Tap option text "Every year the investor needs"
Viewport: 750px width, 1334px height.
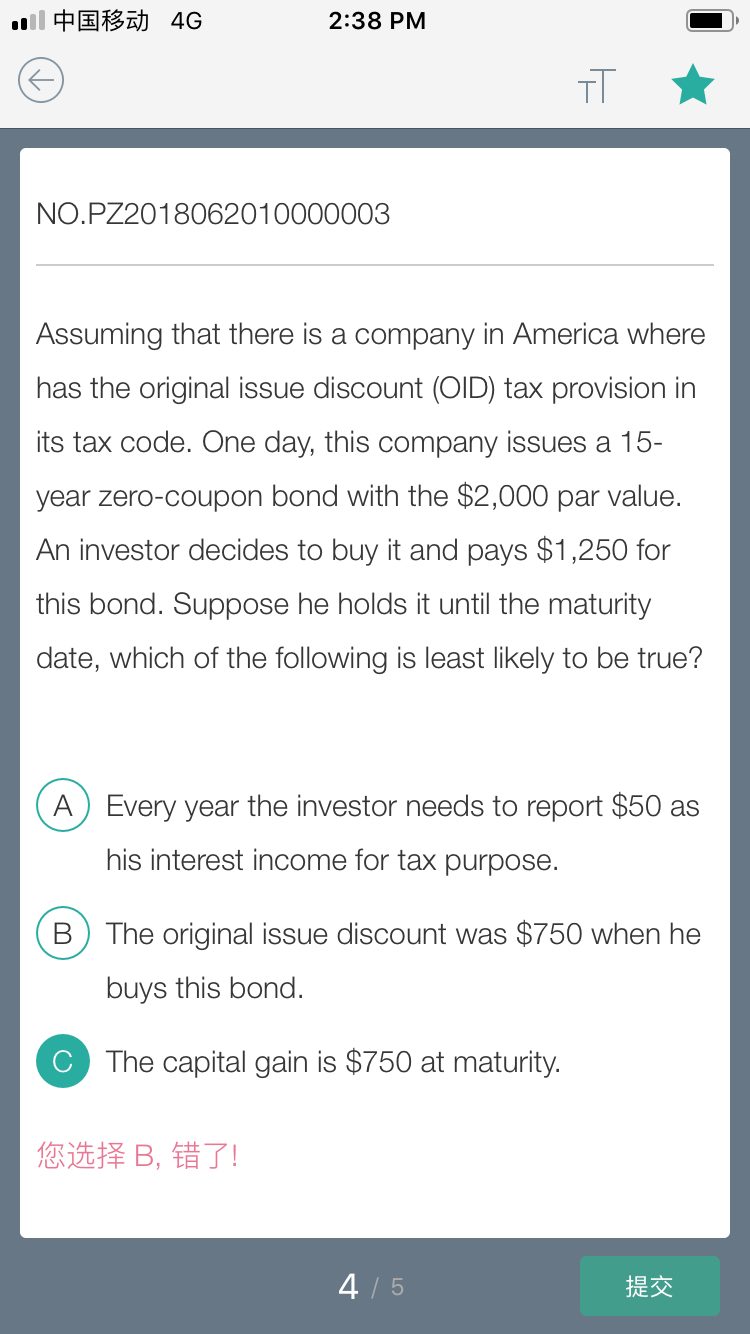402,806
